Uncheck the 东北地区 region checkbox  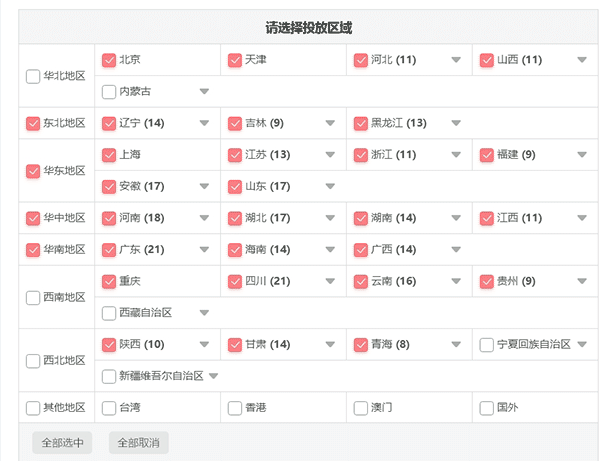(34, 124)
